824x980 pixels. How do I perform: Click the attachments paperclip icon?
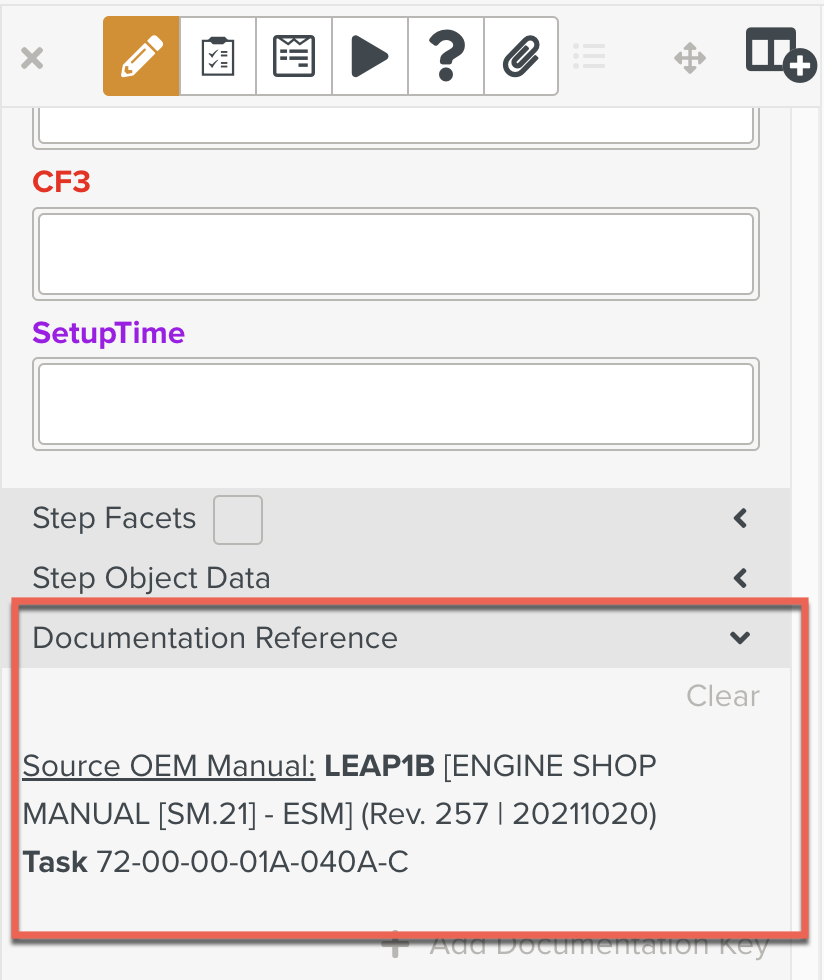click(521, 55)
